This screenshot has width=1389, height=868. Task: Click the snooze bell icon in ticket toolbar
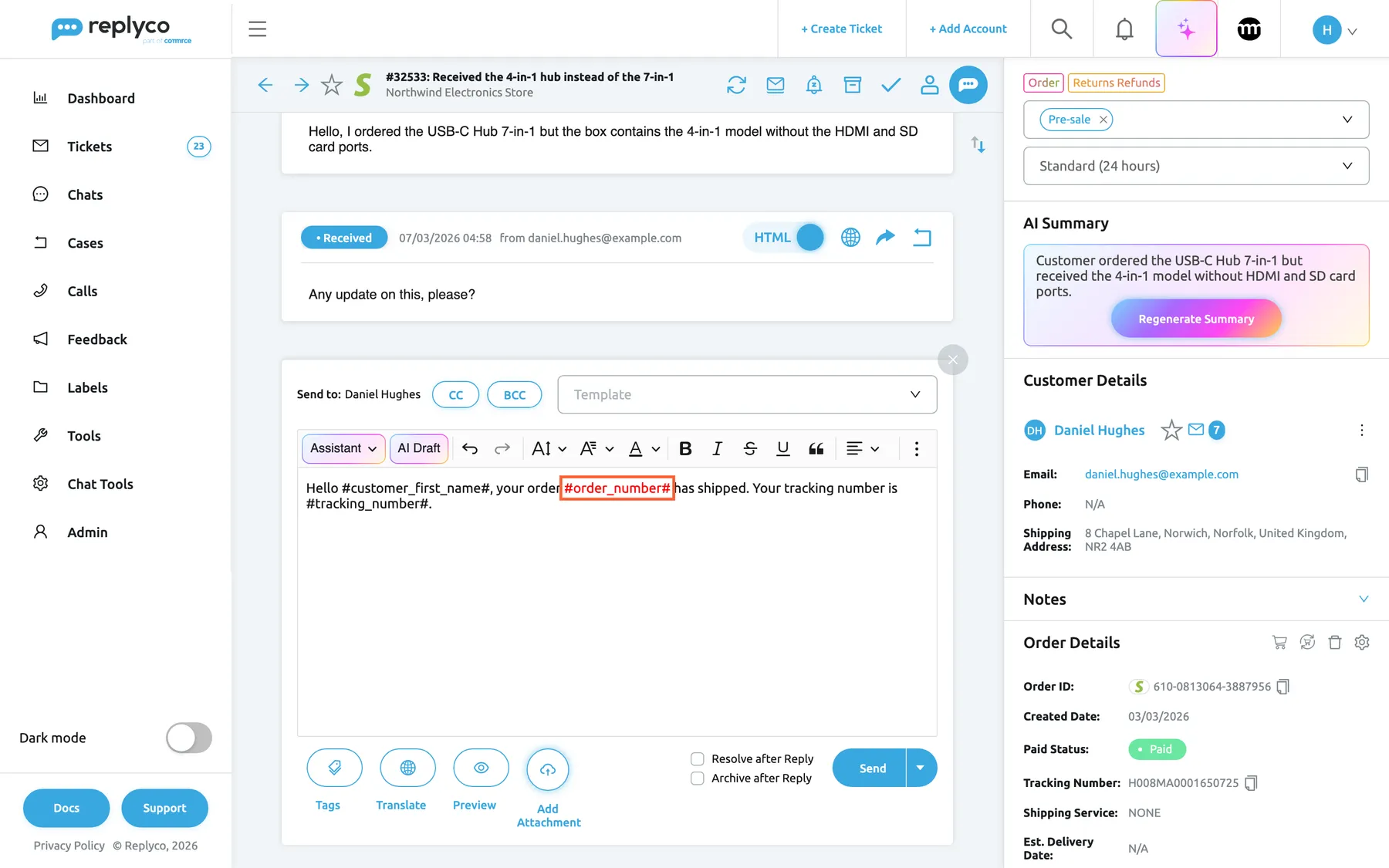click(x=813, y=85)
